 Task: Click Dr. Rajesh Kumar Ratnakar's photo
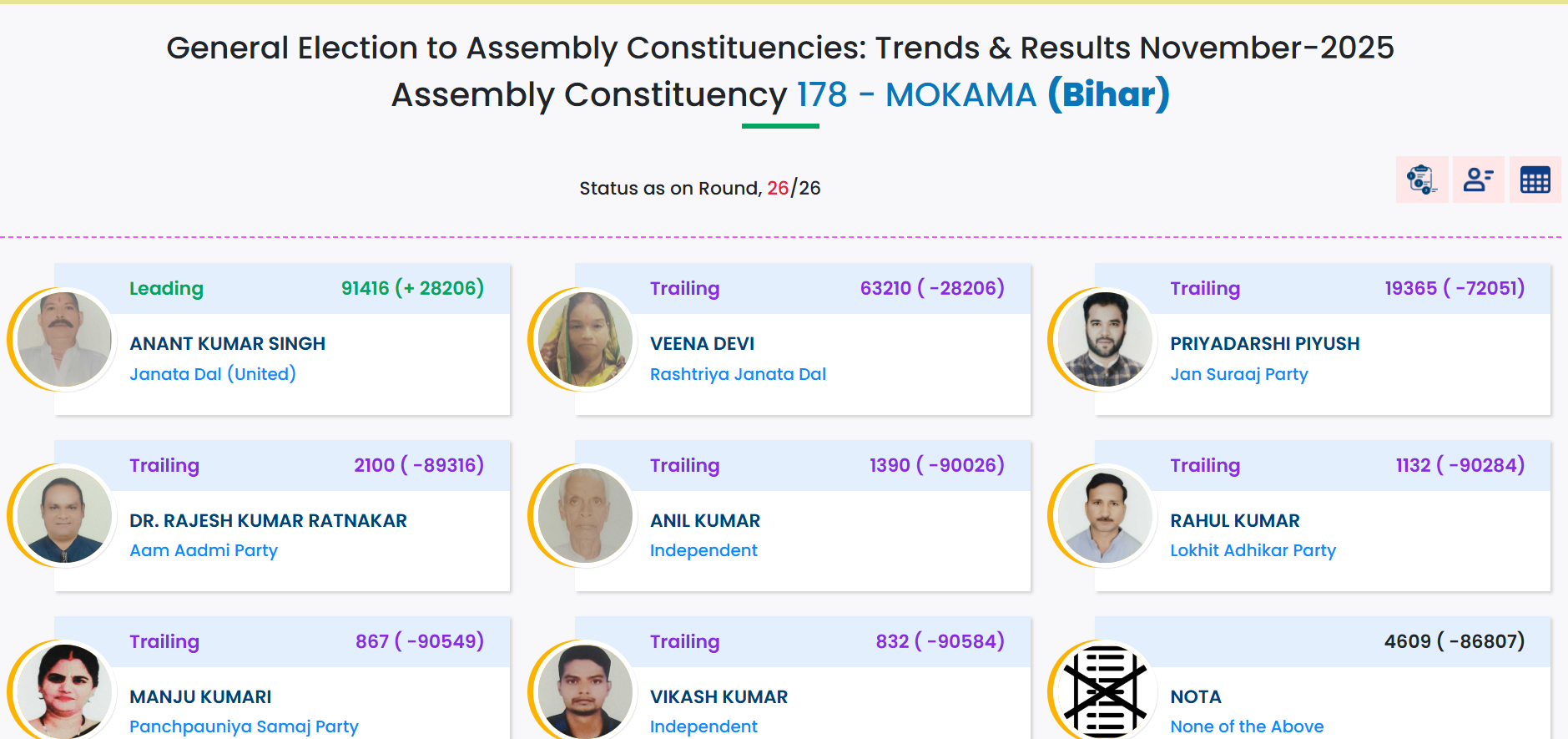[64, 515]
